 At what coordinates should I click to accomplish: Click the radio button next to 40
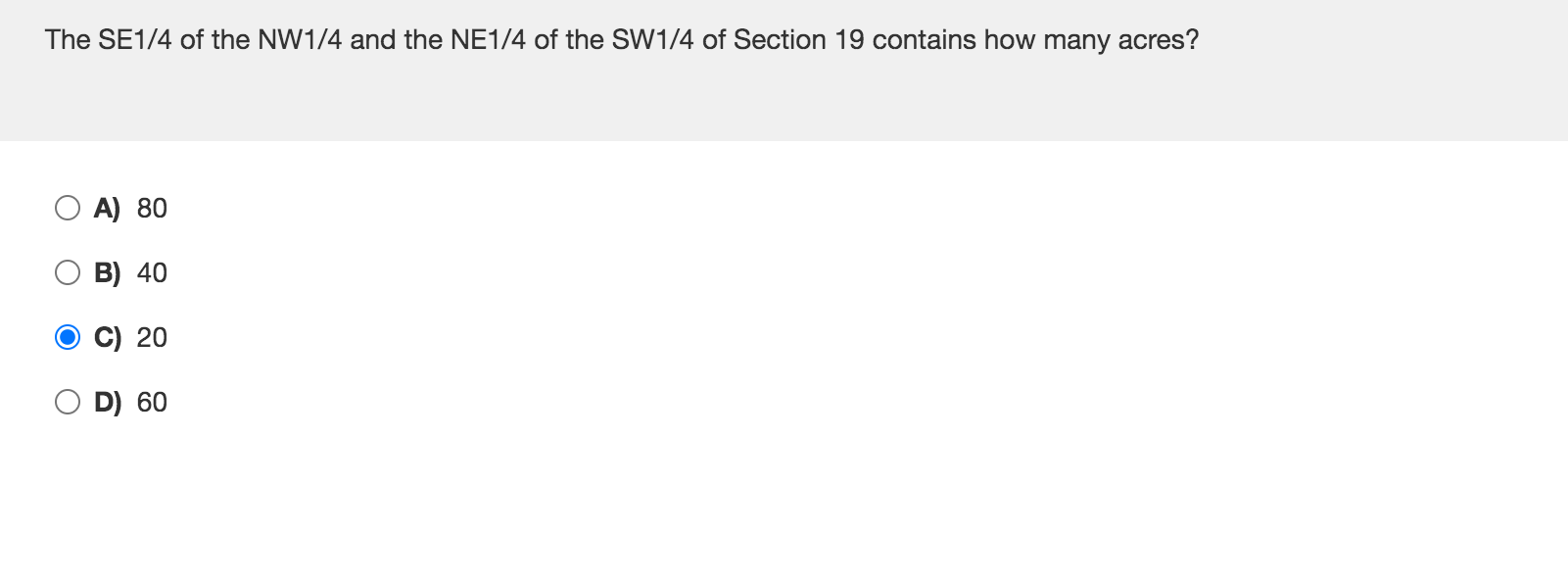69,271
